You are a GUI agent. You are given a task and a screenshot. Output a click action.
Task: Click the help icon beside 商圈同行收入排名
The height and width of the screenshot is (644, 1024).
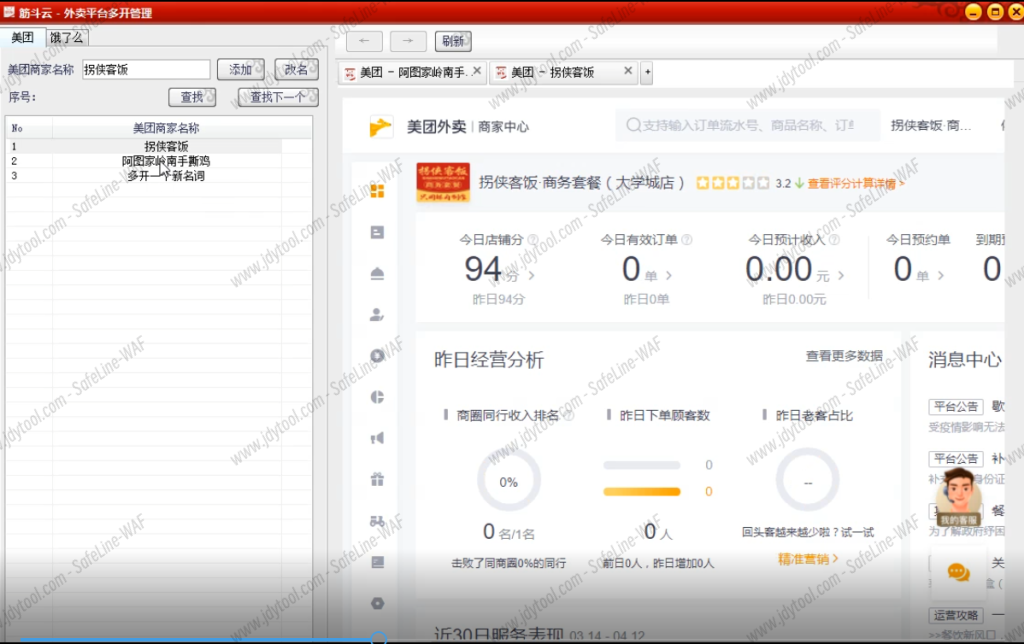tap(568, 415)
